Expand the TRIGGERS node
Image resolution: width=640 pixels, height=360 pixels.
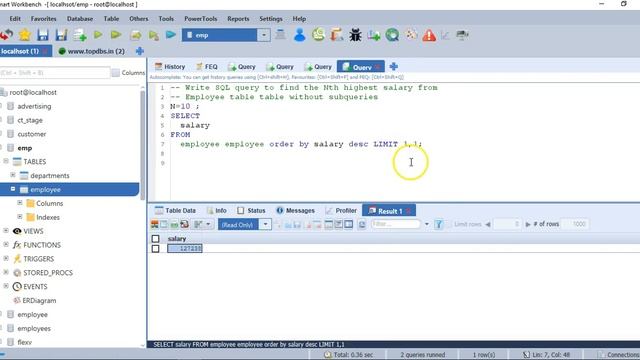tap(6, 258)
